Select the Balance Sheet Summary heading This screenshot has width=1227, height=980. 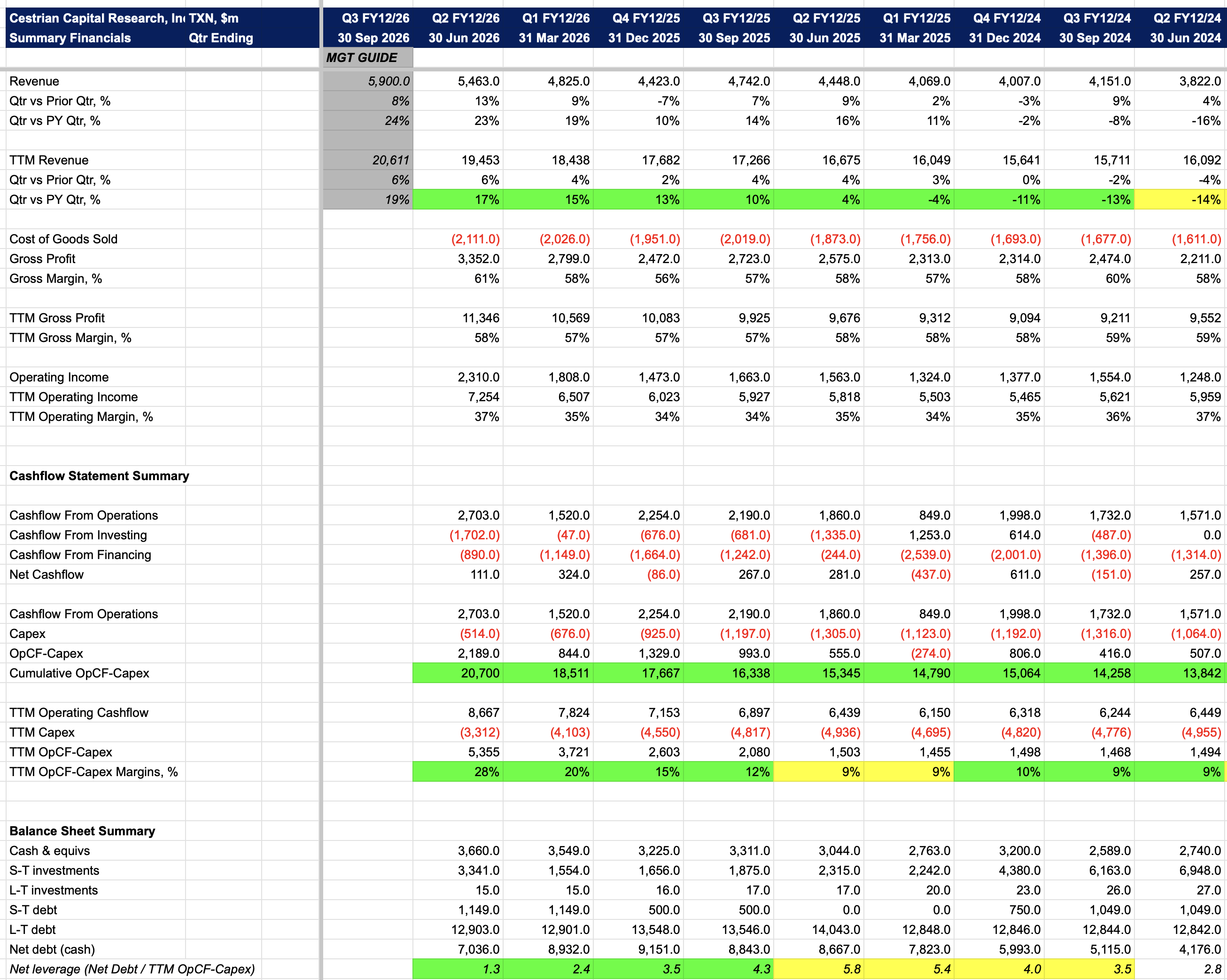82,831
